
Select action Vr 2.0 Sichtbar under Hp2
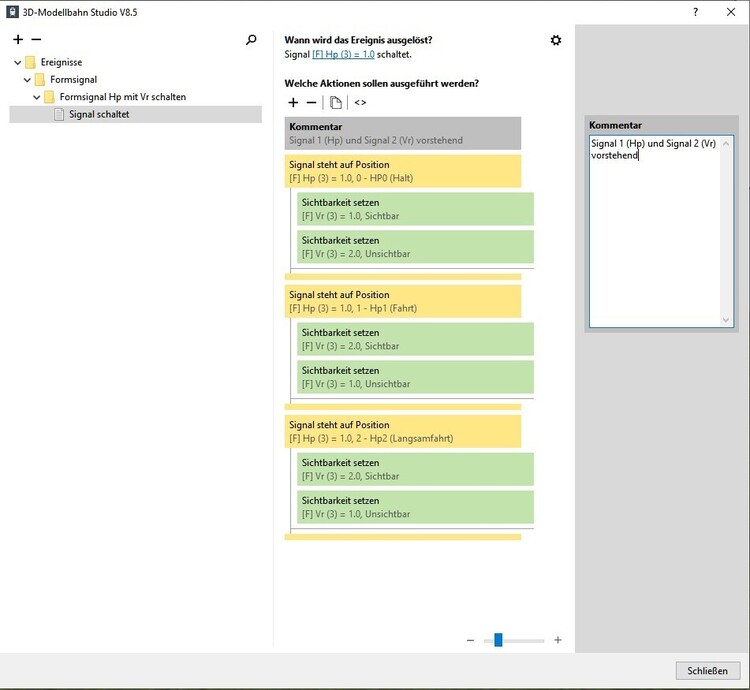(415, 469)
